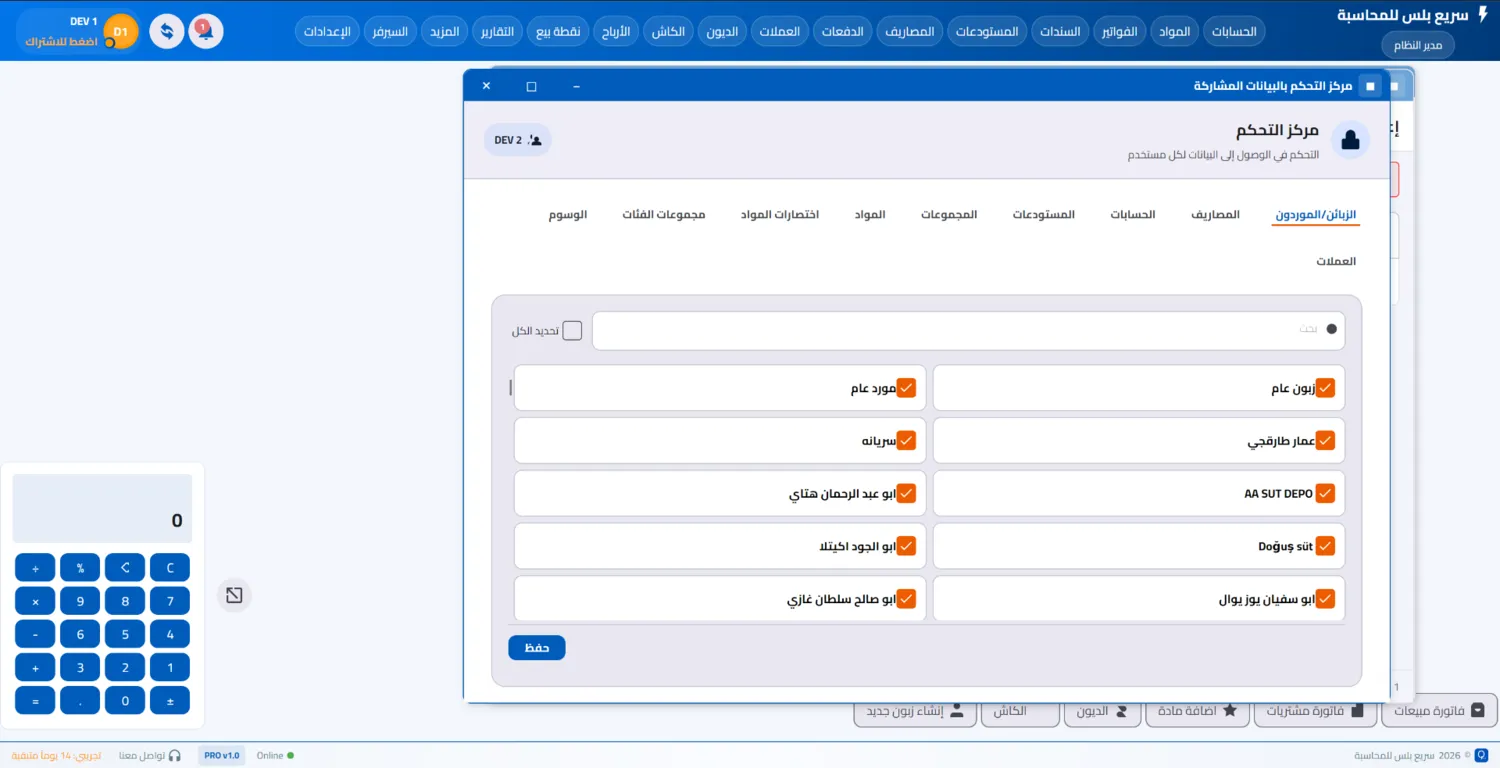Open the notifications bell icon
This screenshot has height=768, width=1500.
[206, 31]
